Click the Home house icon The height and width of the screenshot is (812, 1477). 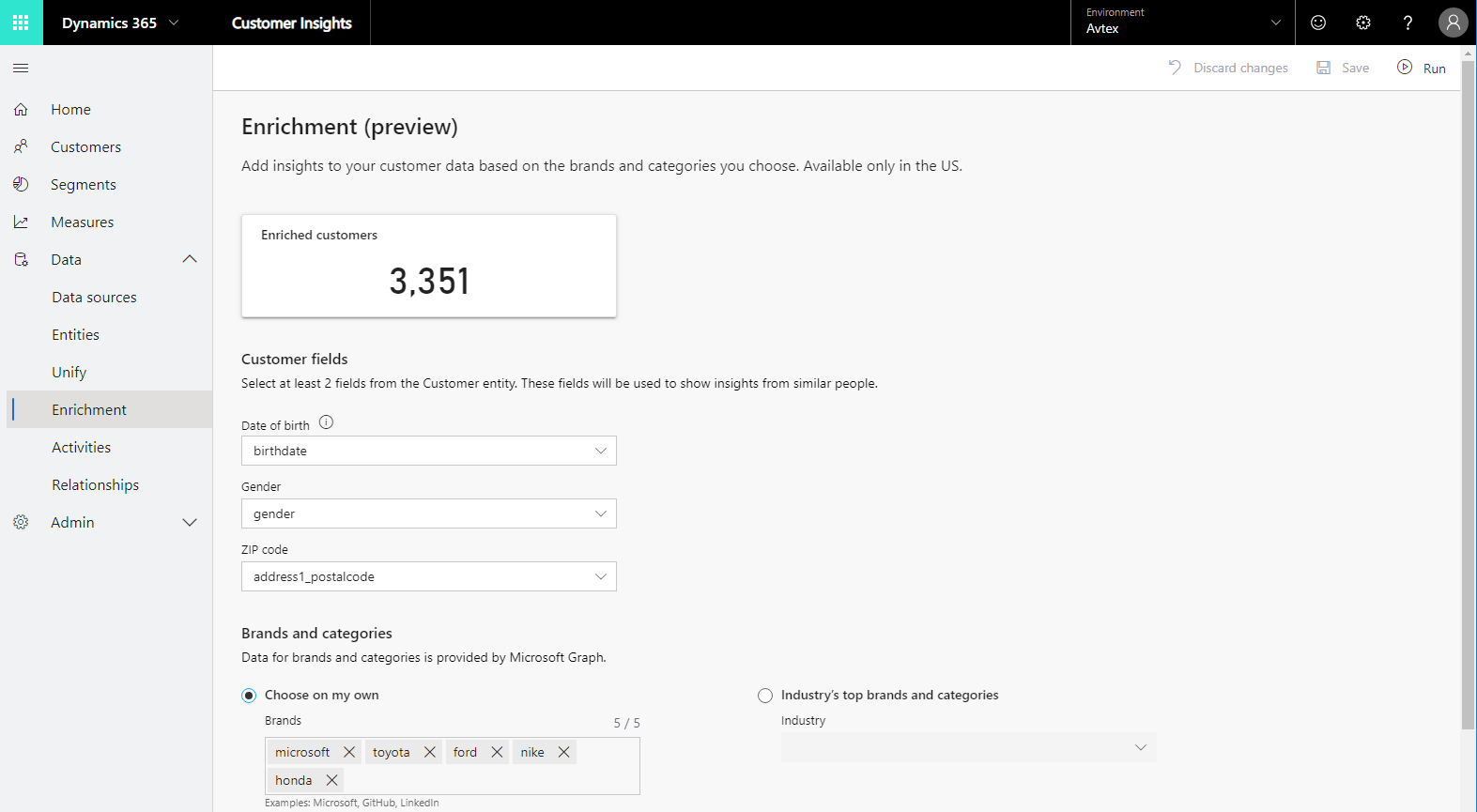coord(21,109)
